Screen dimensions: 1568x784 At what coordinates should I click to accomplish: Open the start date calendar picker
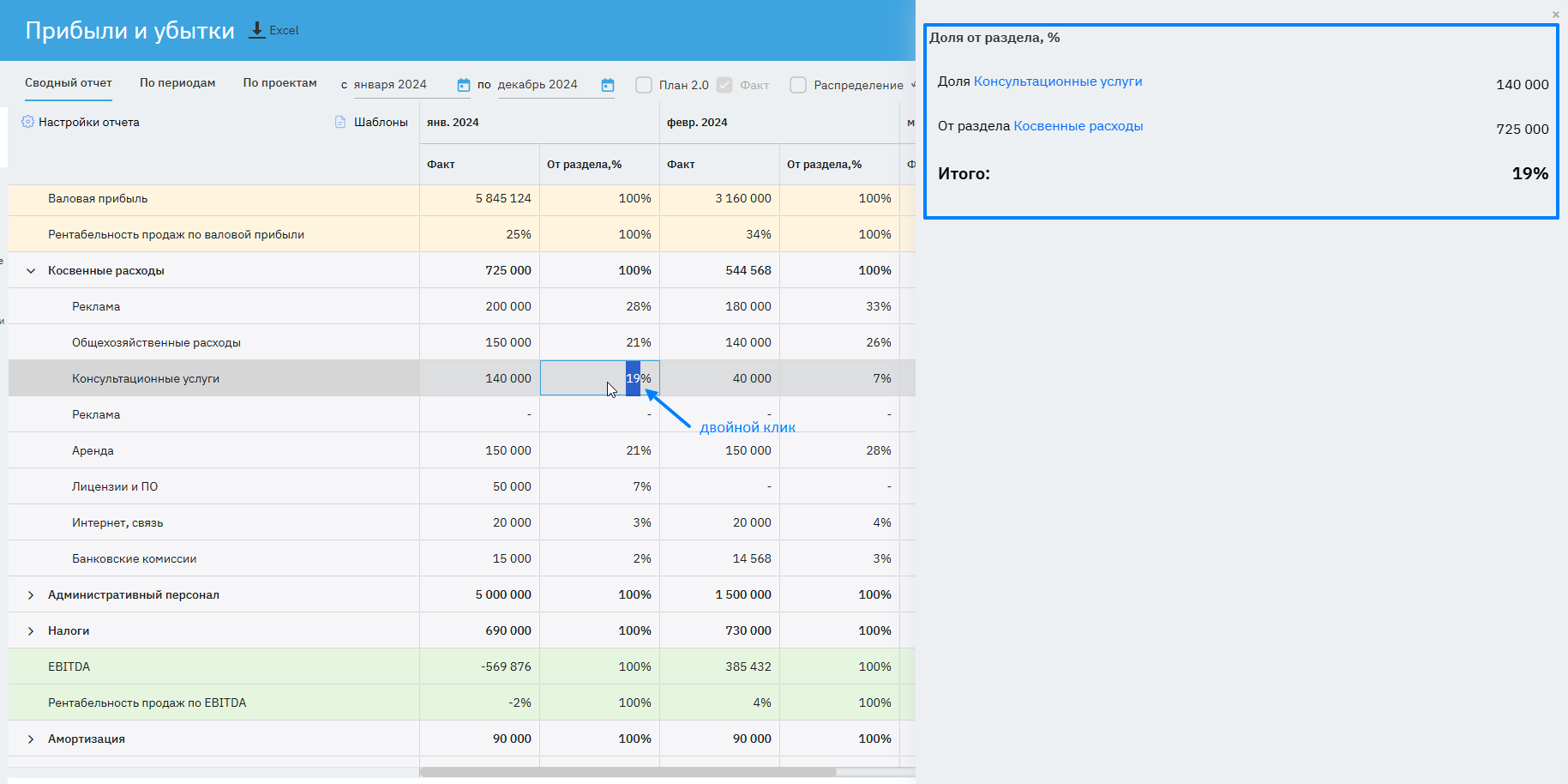(464, 85)
